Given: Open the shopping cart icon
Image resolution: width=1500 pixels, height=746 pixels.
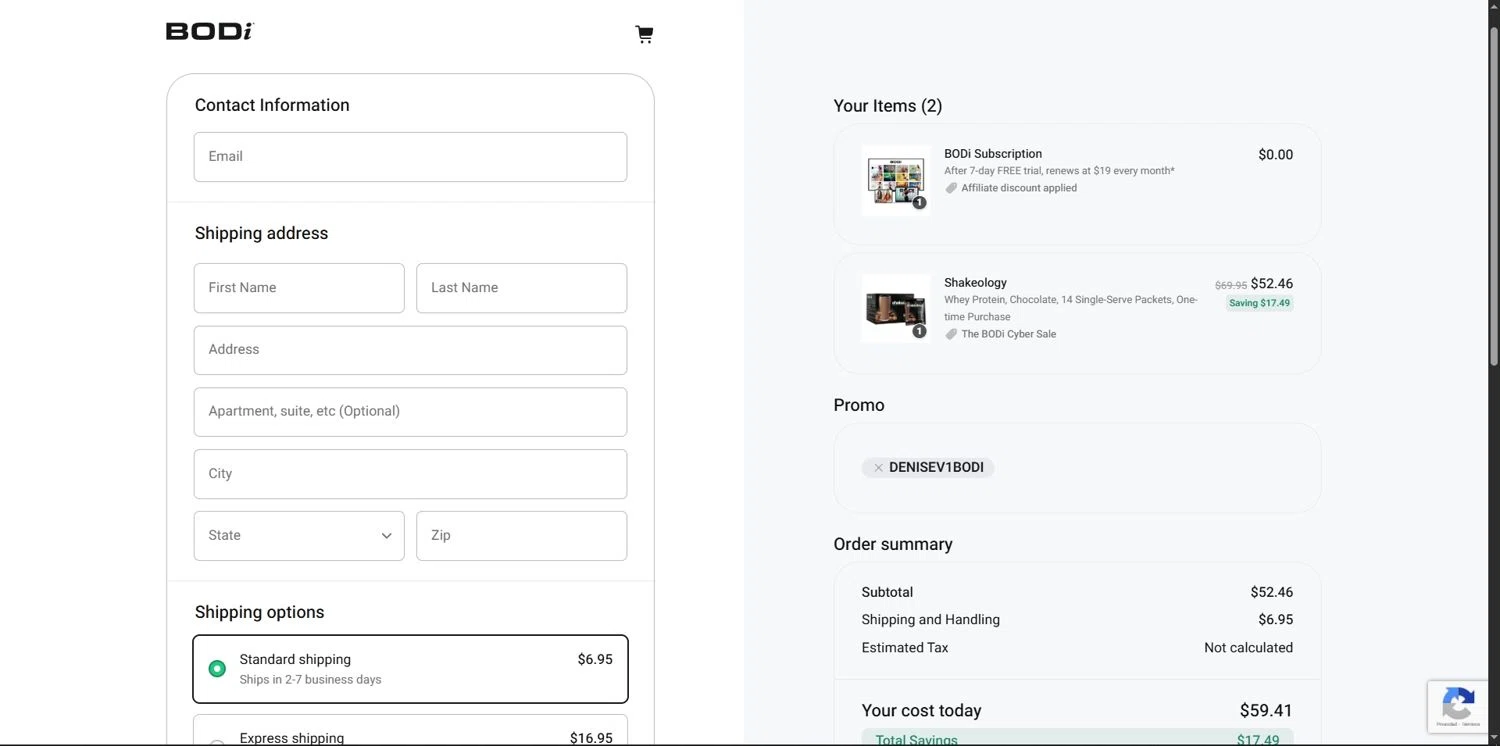Looking at the screenshot, I should pos(644,34).
